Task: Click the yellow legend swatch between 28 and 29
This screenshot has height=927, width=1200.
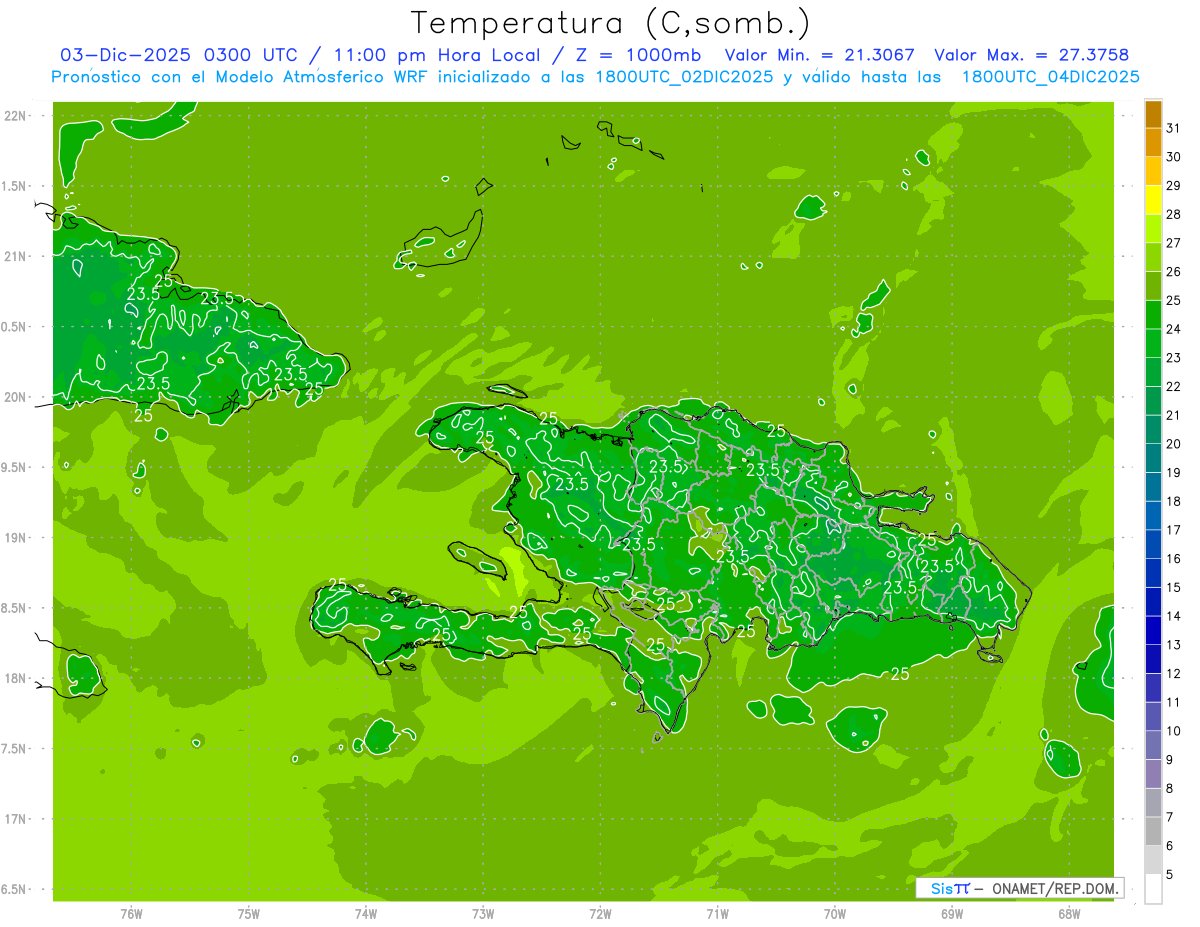Action: coord(1153,200)
